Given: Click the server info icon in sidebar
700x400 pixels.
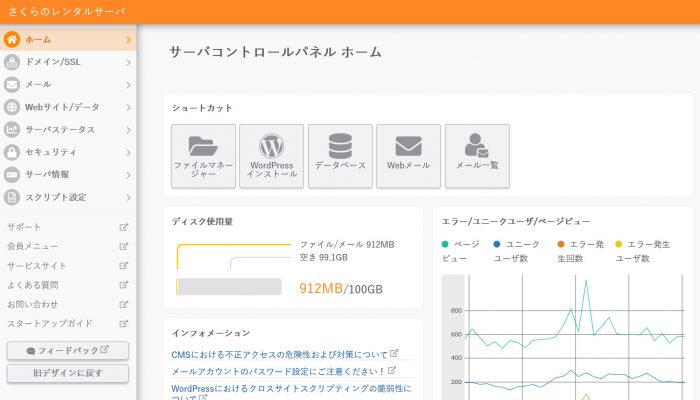Looking at the screenshot, I should [x=12, y=175].
